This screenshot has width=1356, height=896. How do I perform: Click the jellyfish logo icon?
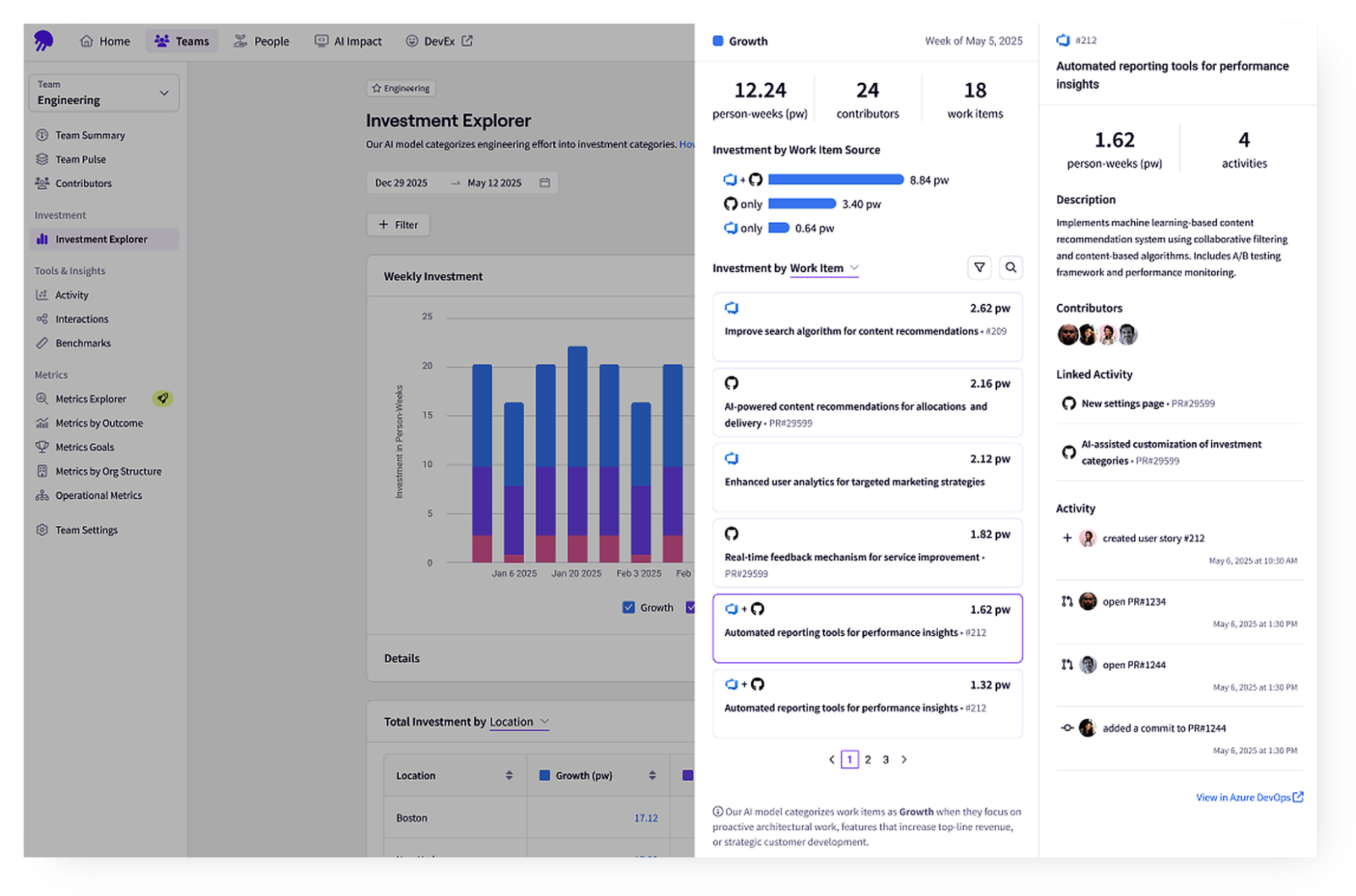[x=43, y=41]
